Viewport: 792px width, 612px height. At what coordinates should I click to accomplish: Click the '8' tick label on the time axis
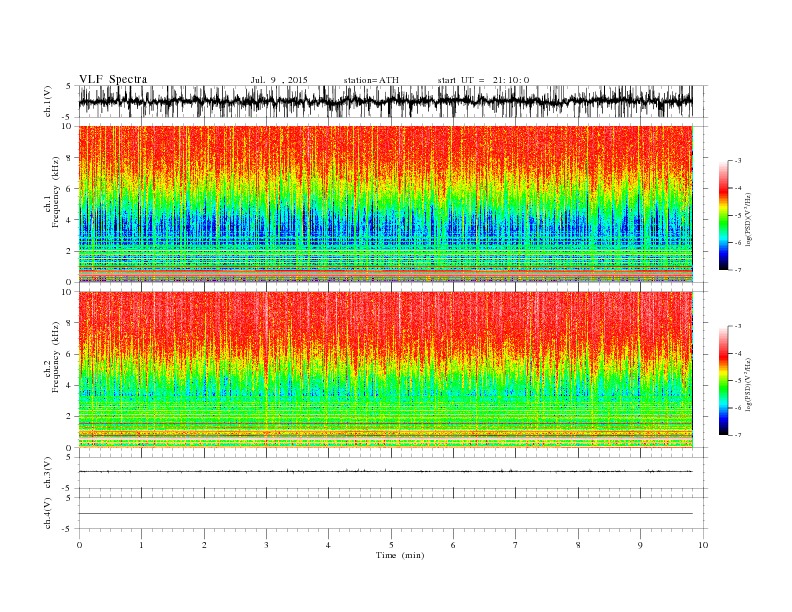click(578, 545)
